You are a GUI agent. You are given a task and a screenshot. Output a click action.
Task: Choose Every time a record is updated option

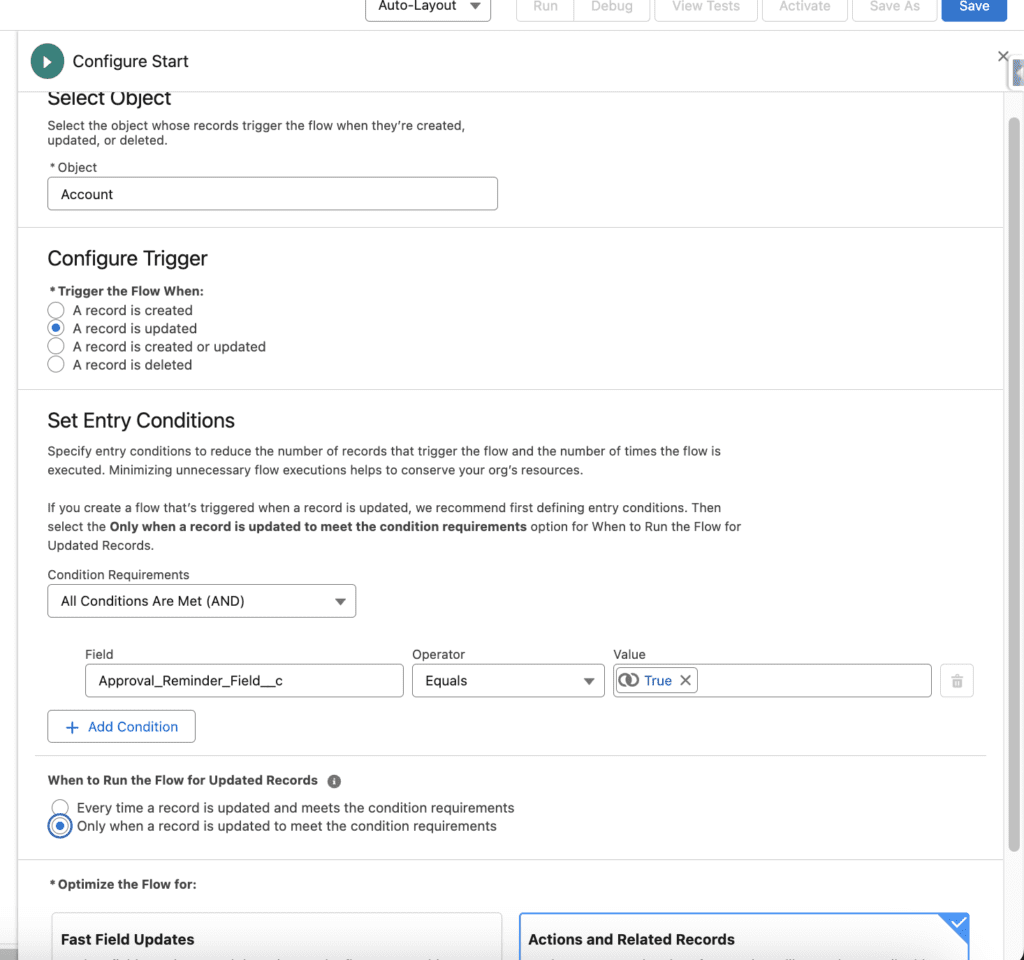(60, 807)
